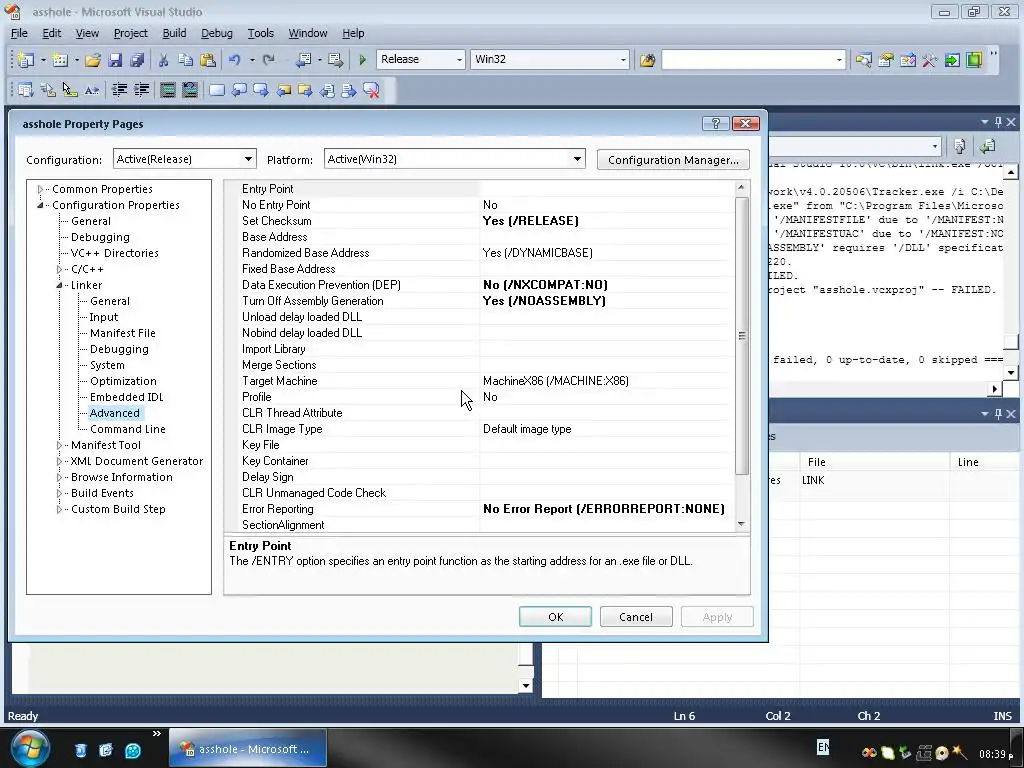Click the Save All icon
Image resolution: width=1024 pixels, height=768 pixels.
(136, 60)
